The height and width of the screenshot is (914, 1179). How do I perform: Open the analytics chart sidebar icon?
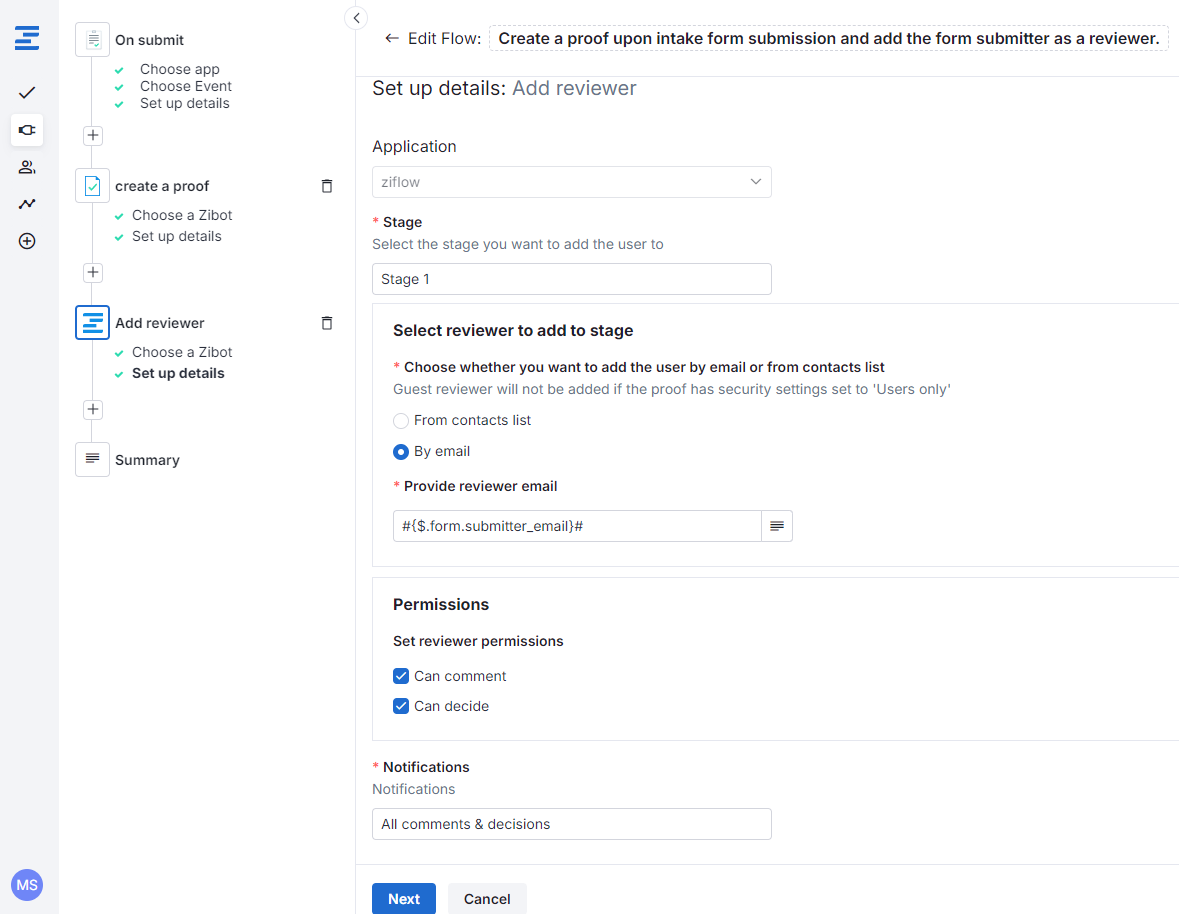tap(27, 204)
